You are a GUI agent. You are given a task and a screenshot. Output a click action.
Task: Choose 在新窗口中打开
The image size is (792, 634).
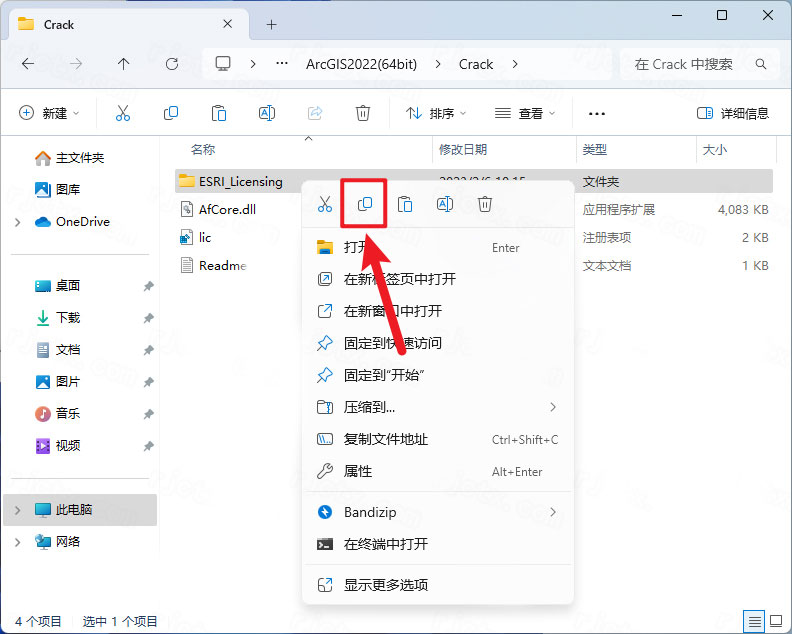[438, 311]
